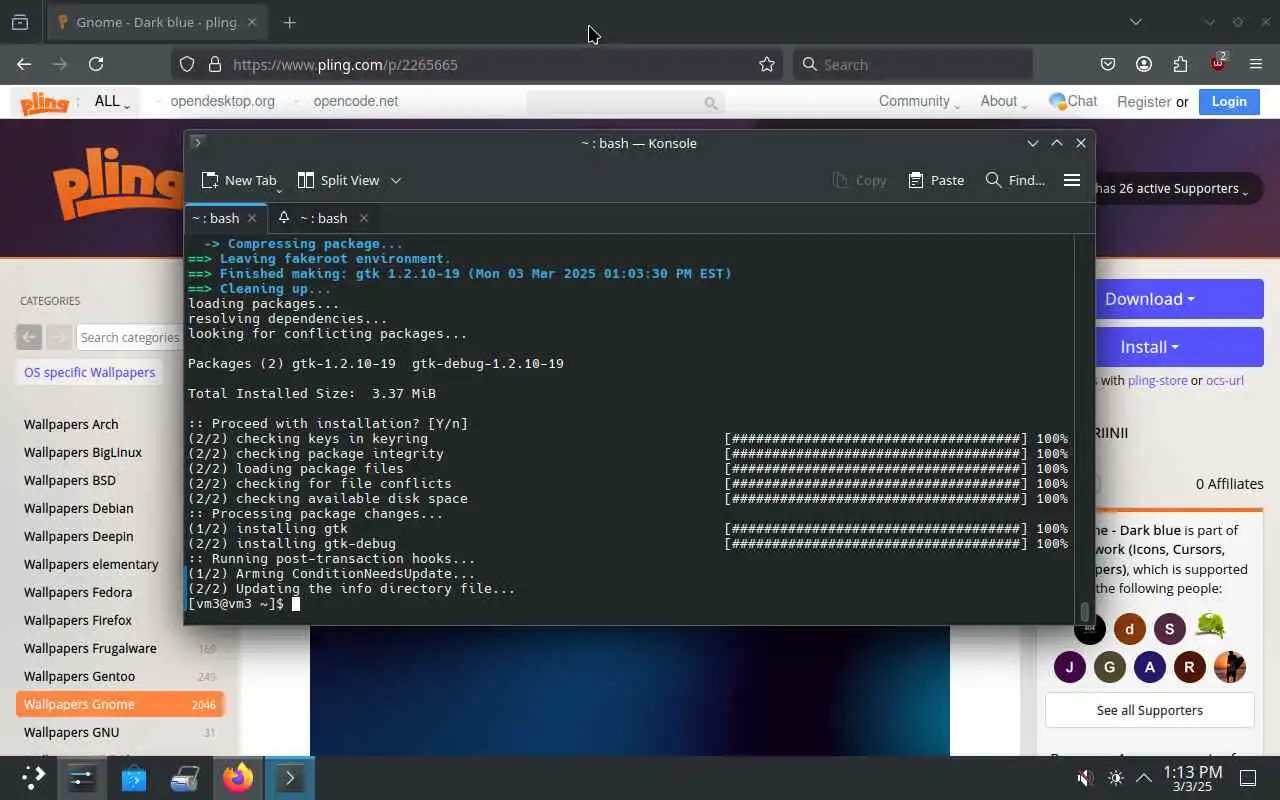1280x800 pixels.
Task: Expand the ALL category dropdown on pling
Action: pyautogui.click(x=112, y=102)
